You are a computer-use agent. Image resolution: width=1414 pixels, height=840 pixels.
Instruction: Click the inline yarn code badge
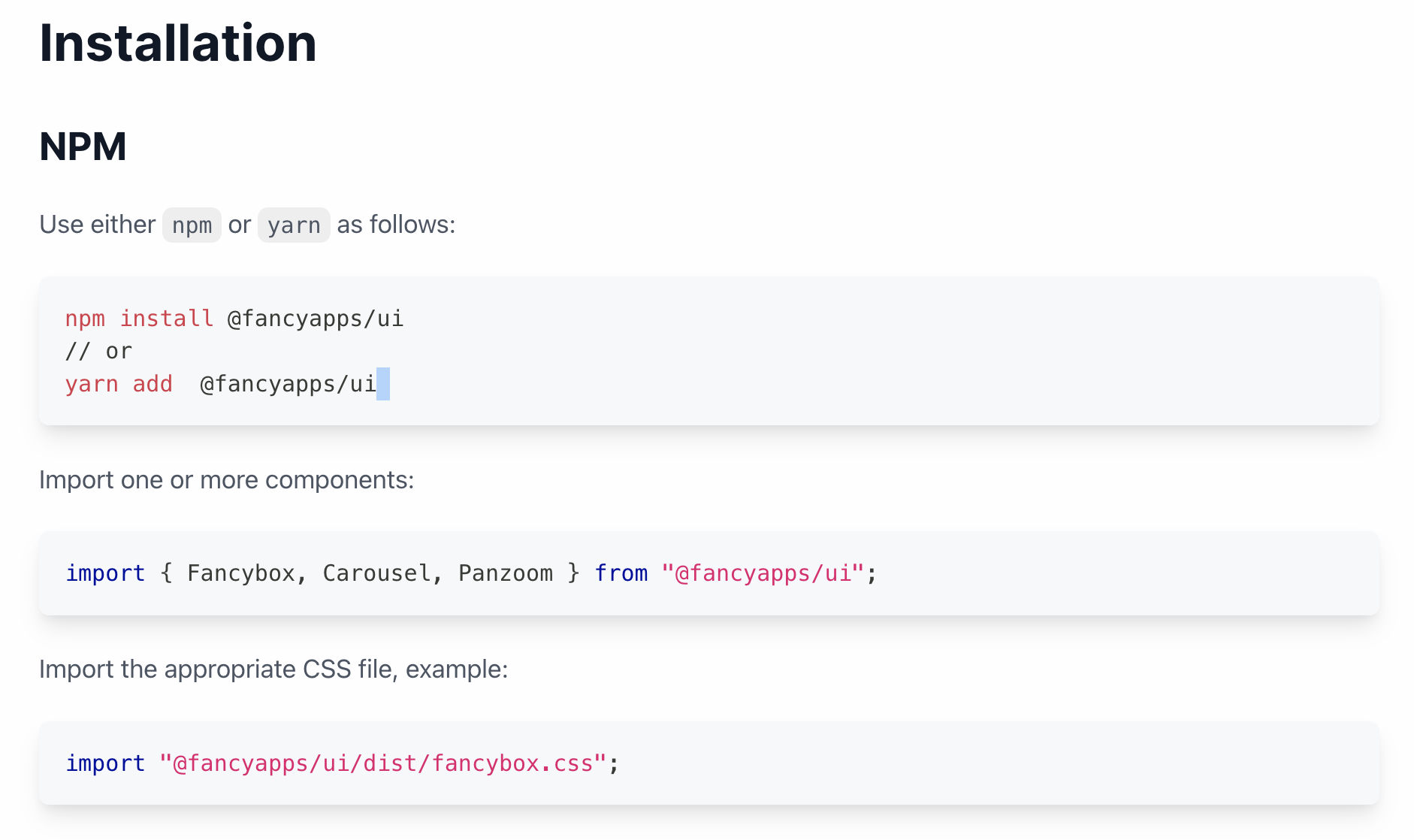[x=294, y=225]
